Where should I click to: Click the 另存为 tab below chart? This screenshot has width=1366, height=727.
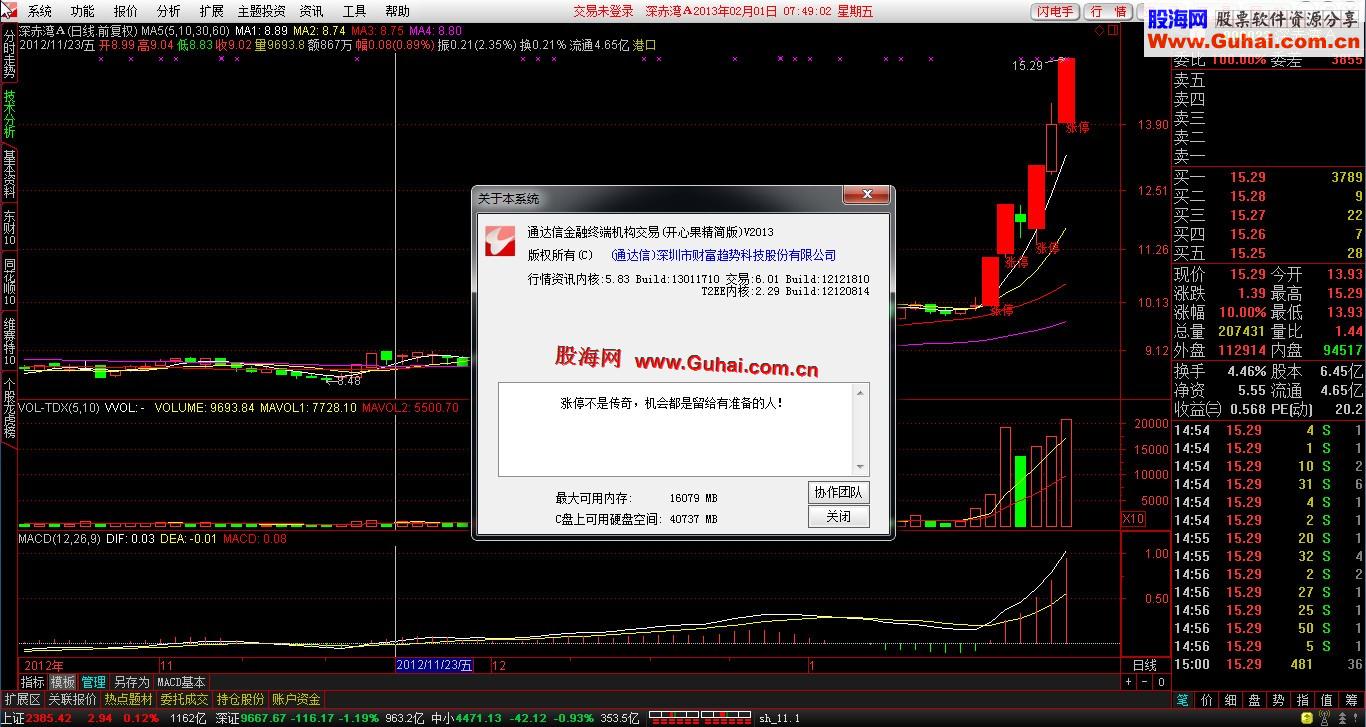coord(131,682)
